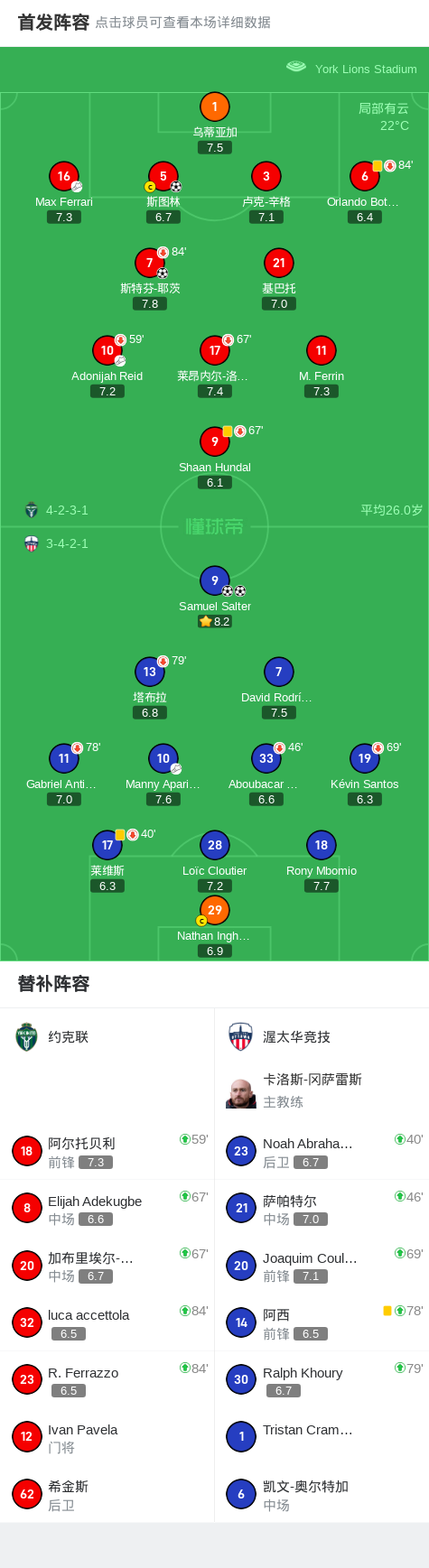
Task: Open substitute 阿尔托贝利 number 18 row
Action: (107, 1151)
